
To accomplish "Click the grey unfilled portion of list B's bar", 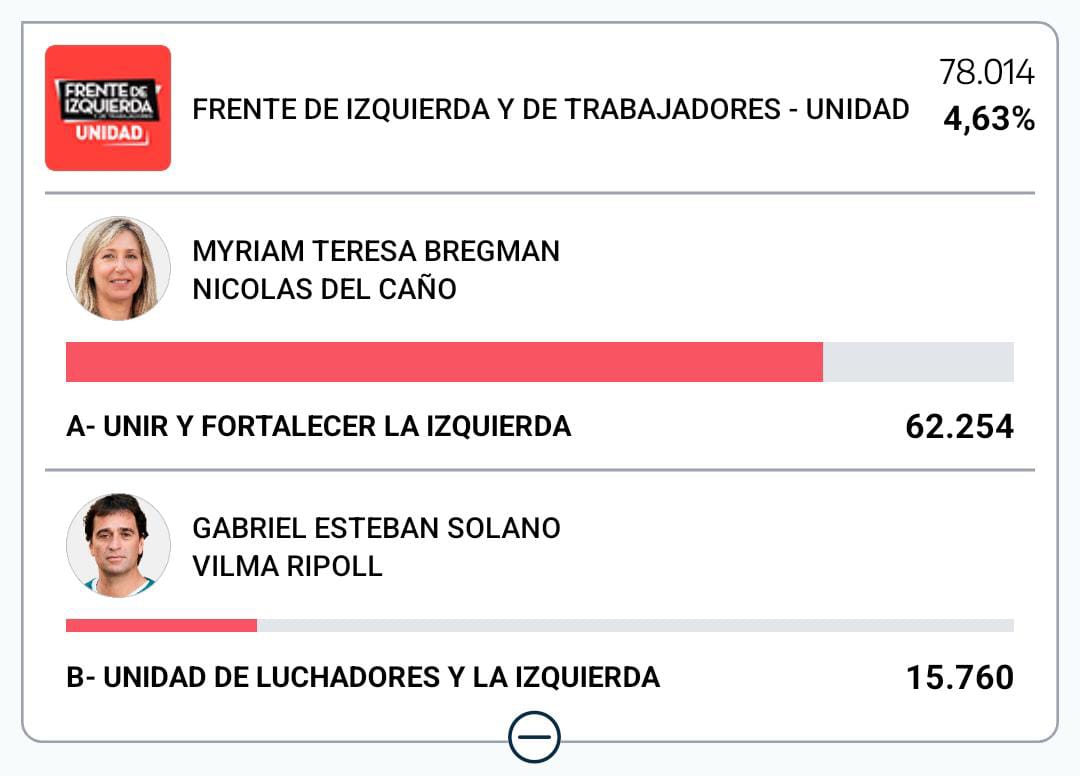I will tap(635, 625).
